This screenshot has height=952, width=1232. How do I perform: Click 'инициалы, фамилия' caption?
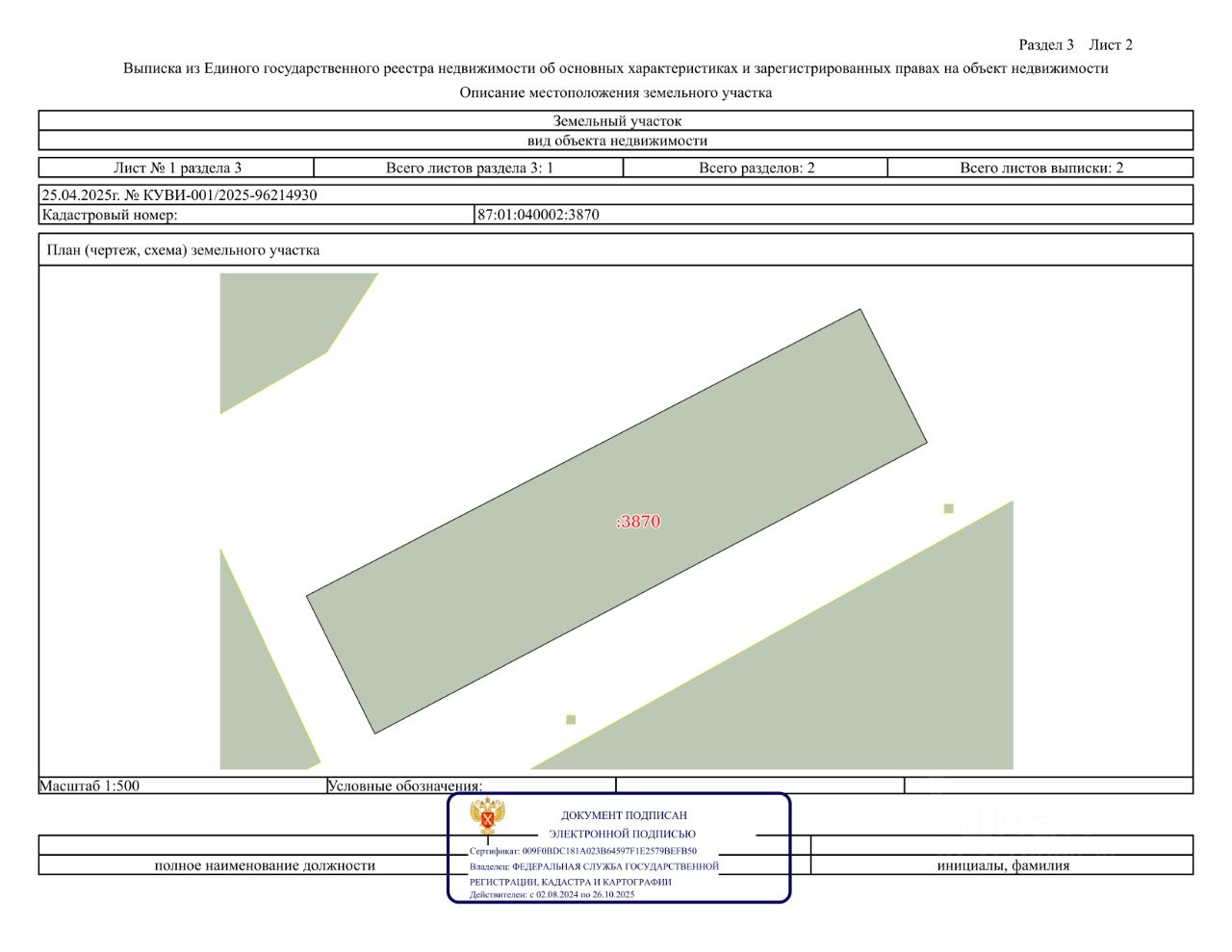(1003, 865)
